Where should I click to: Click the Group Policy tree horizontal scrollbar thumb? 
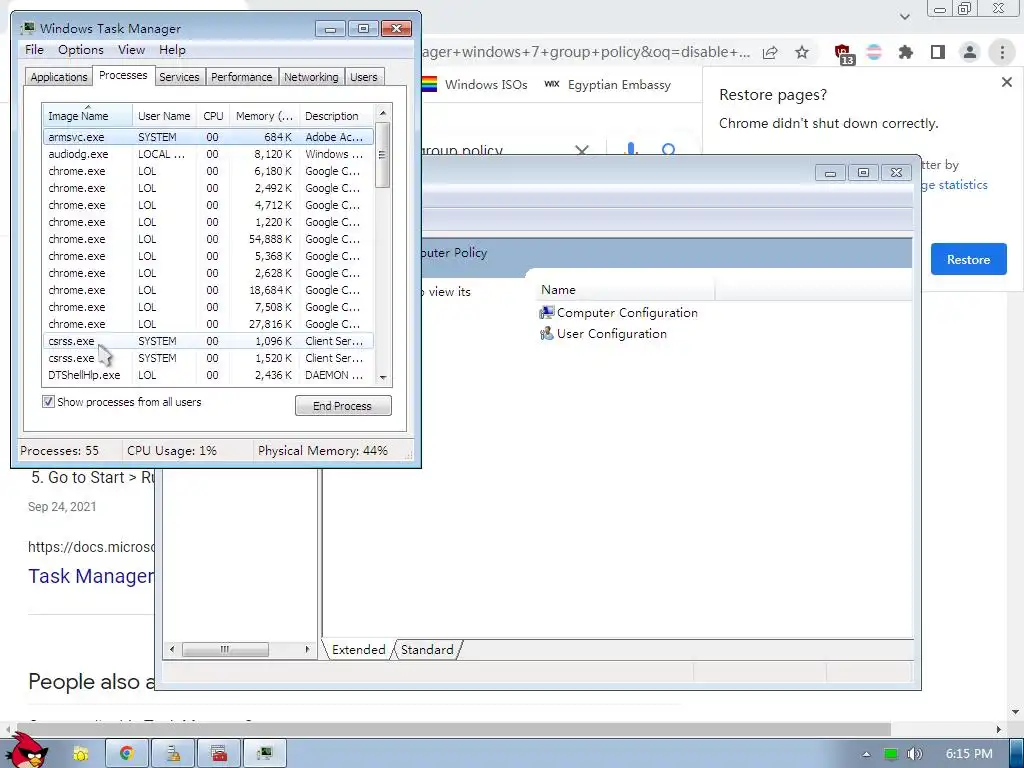pos(225,649)
